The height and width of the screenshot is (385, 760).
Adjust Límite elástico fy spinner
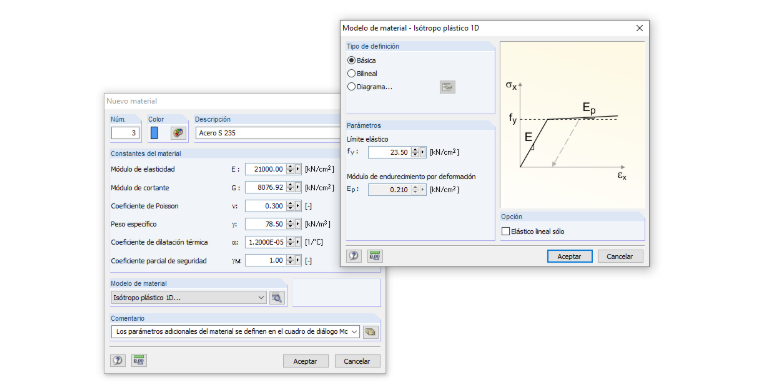415,152
